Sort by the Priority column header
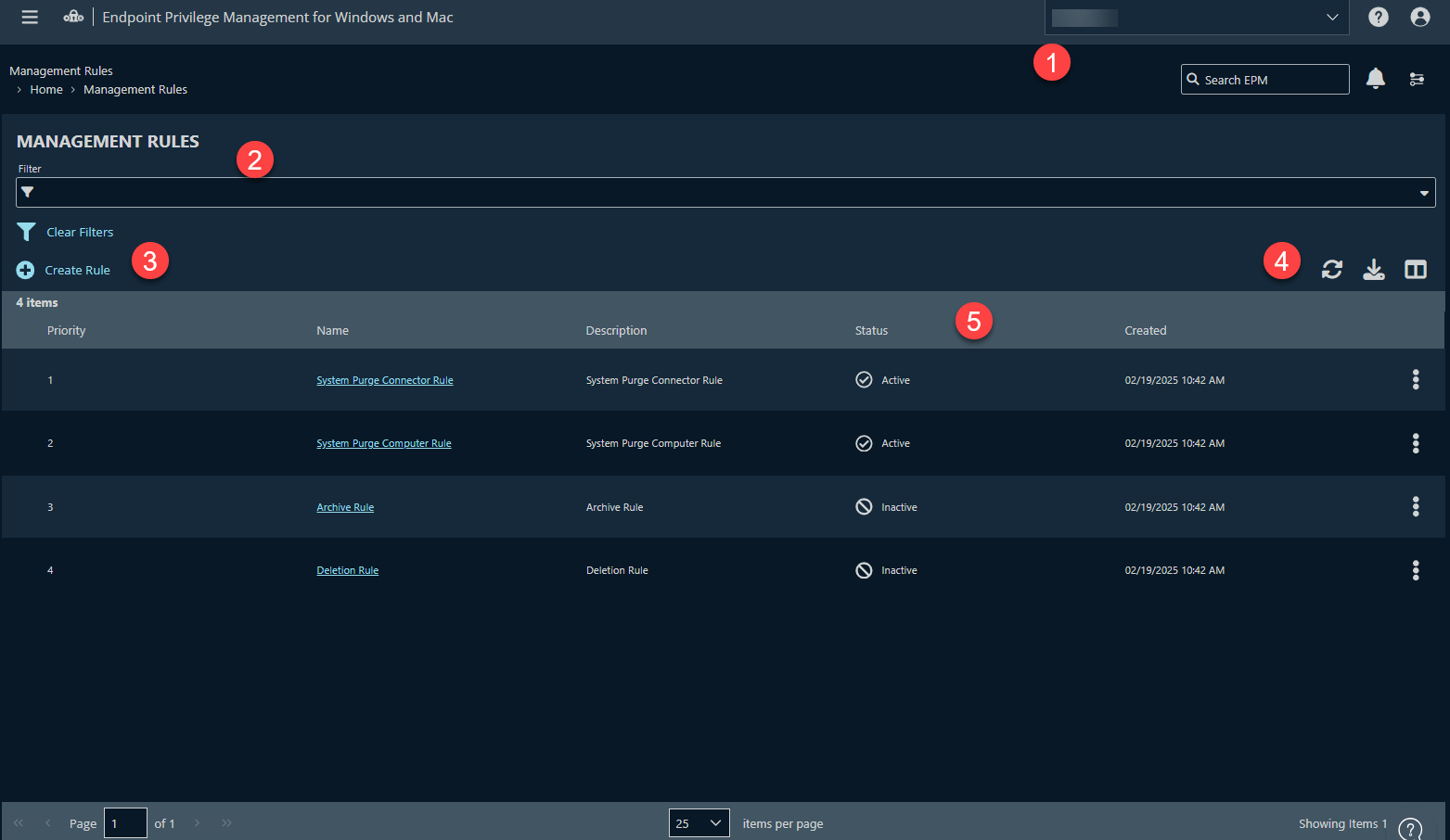The height and width of the screenshot is (840, 1450). 66,330
